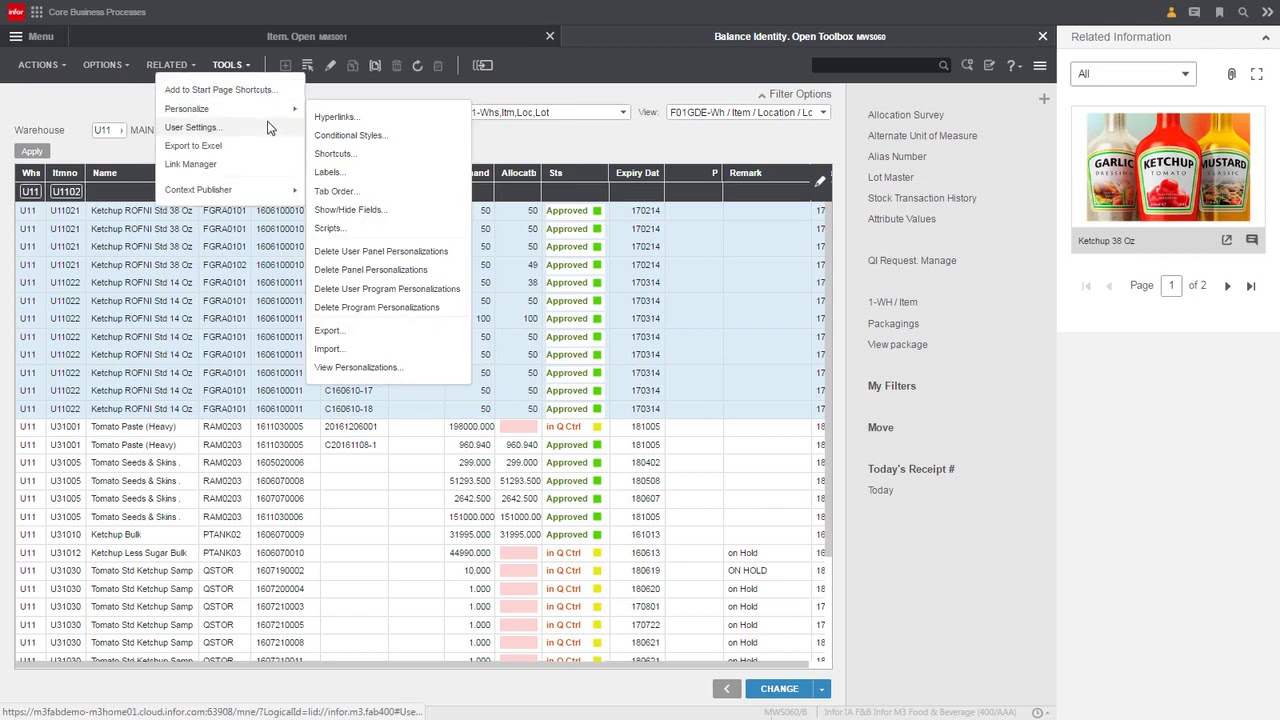Open the Related Information 'All' dropdown
Image resolution: width=1280 pixels, height=720 pixels.
pyautogui.click(x=1132, y=74)
